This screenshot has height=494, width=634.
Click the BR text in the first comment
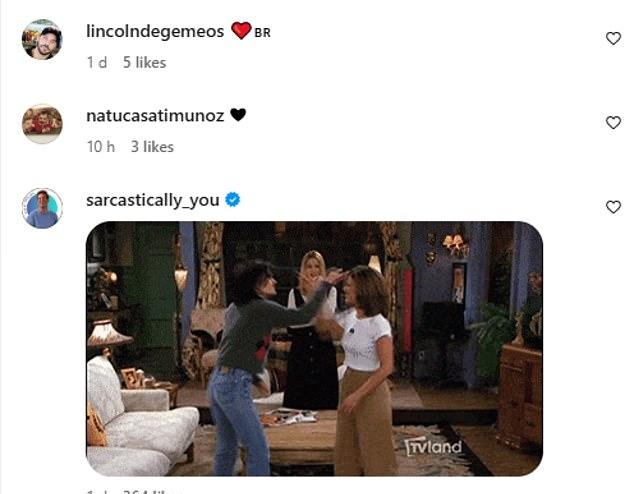click(262, 33)
